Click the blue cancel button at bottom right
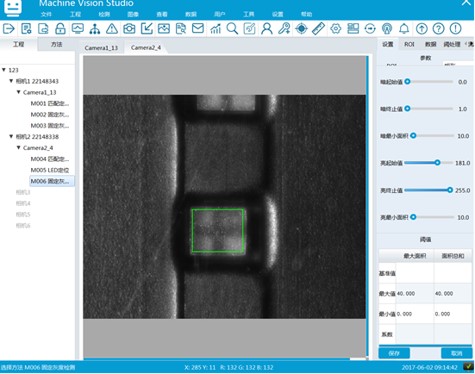The height and width of the screenshot is (374, 475). [x=457, y=353]
